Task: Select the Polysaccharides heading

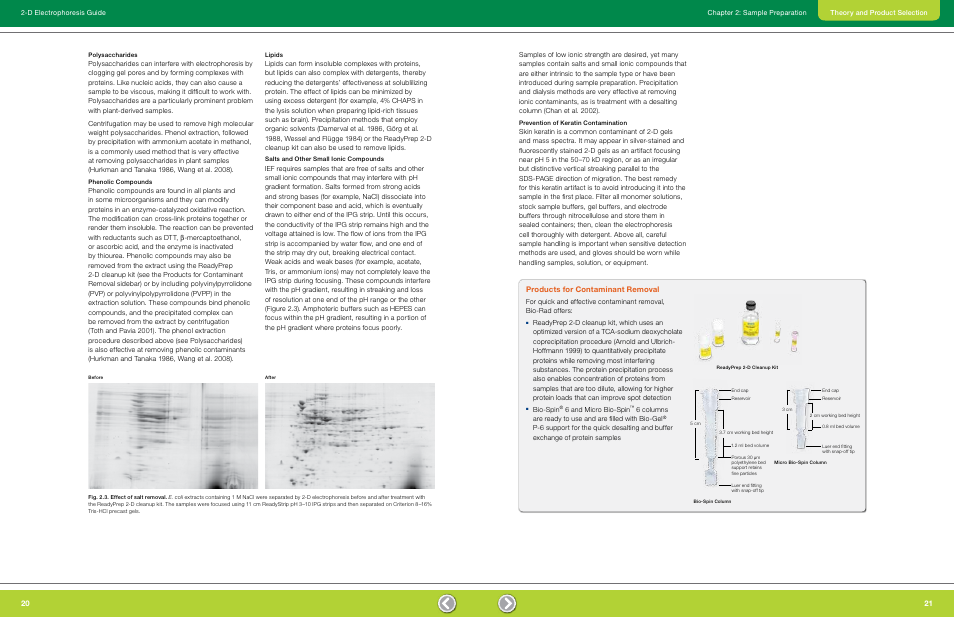Action: [113, 55]
